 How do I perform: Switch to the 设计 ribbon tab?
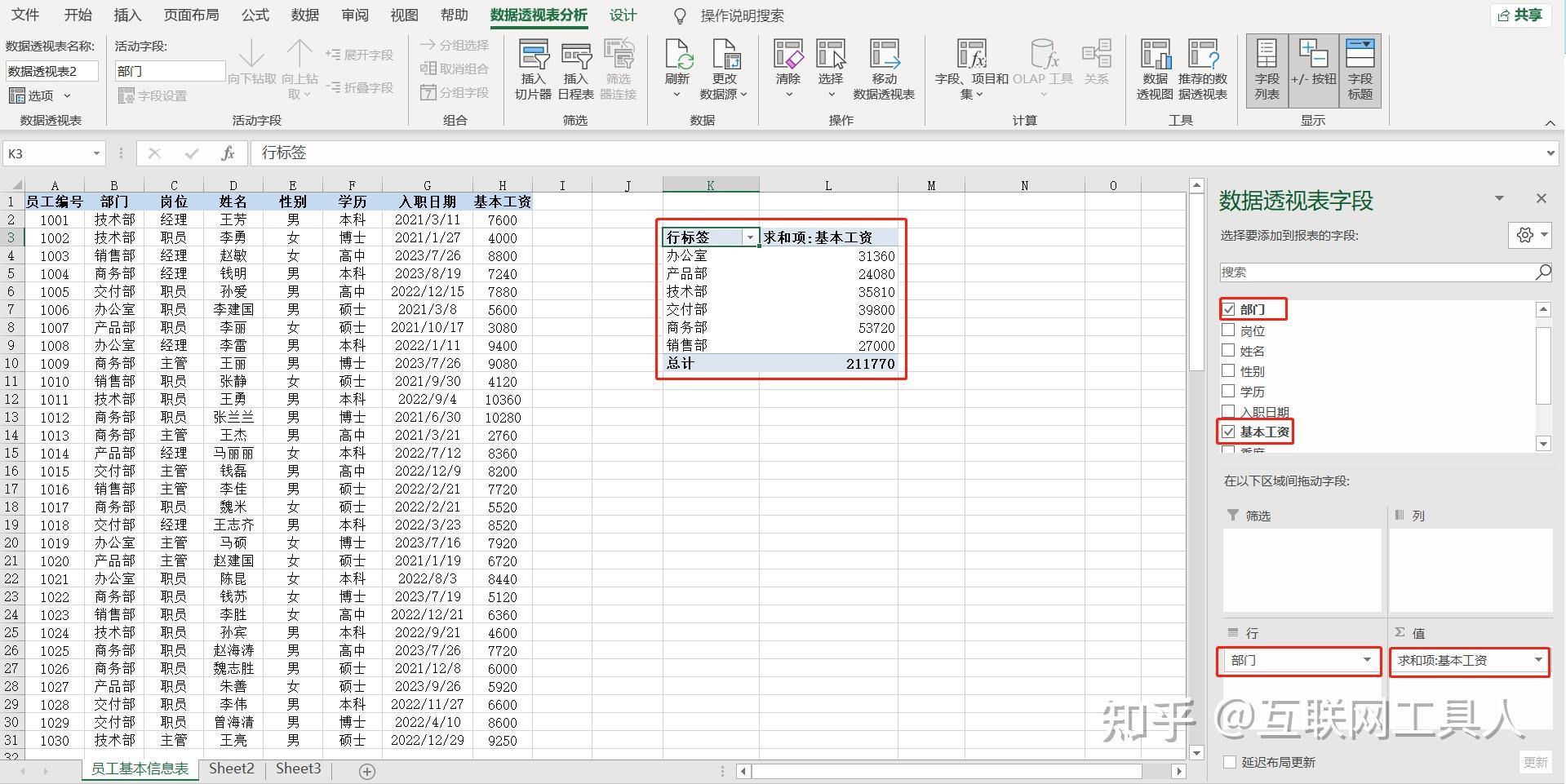tap(623, 15)
